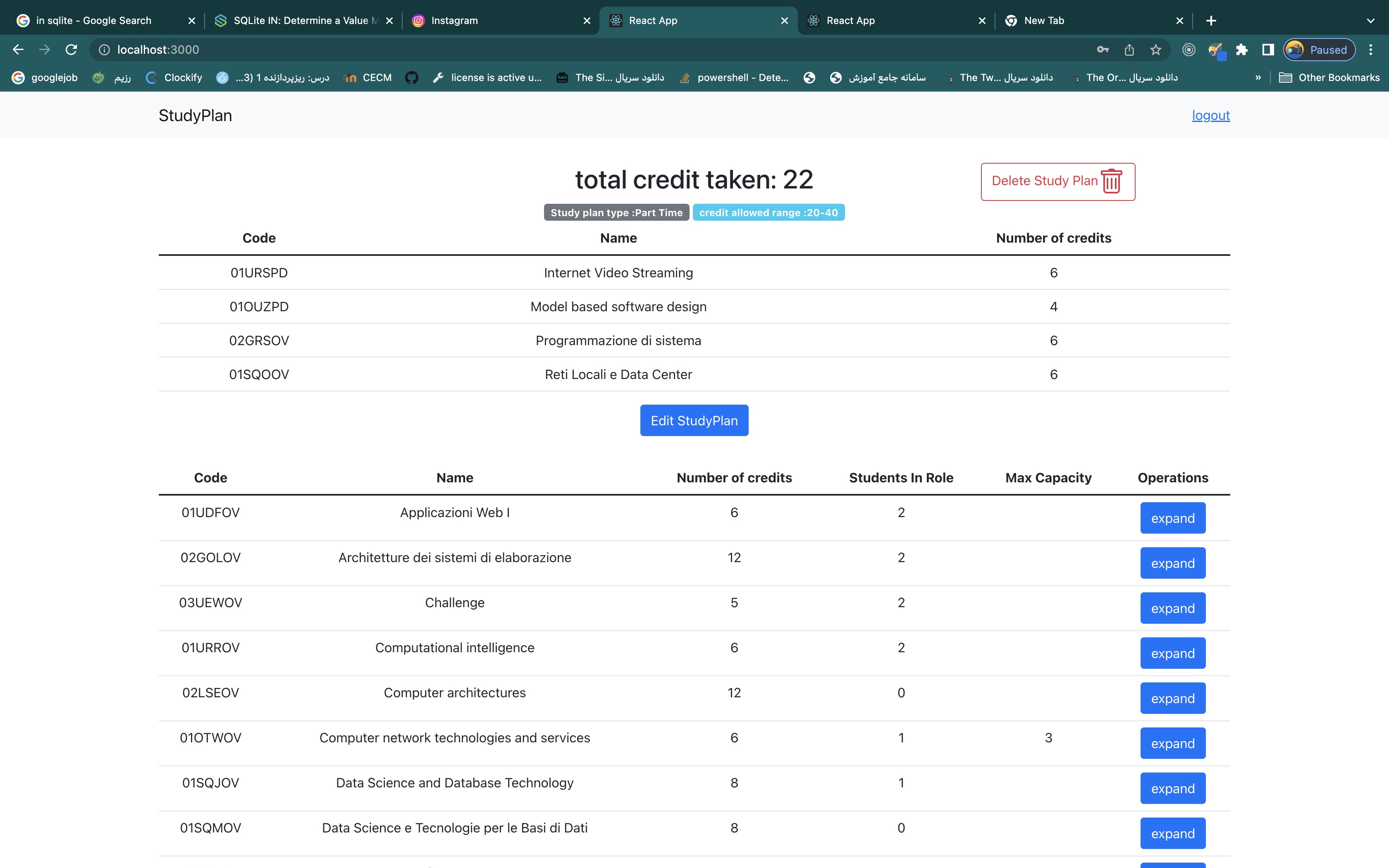Reload the page with the refresh icon
Image resolution: width=1389 pixels, height=868 pixels.
click(x=71, y=50)
